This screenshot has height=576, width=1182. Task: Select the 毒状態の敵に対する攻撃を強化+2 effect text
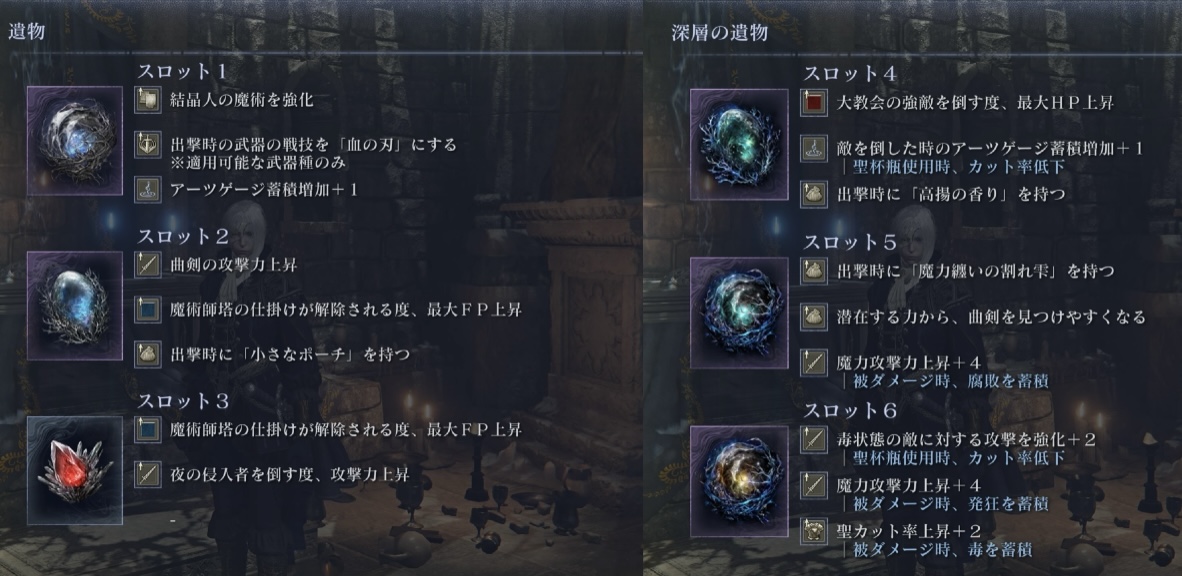966,439
